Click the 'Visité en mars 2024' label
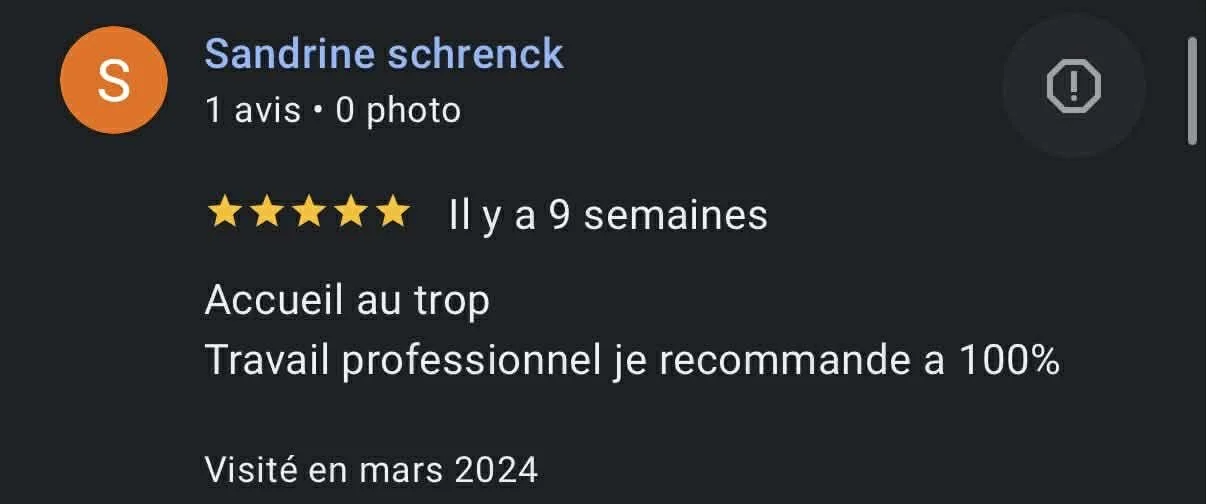 click(372, 468)
